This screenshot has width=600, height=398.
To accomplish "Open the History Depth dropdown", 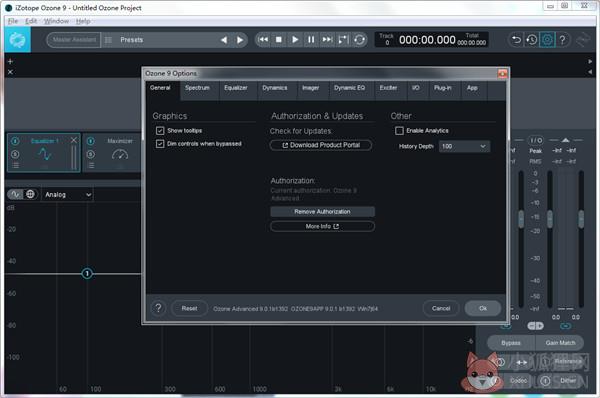I will click(x=464, y=147).
